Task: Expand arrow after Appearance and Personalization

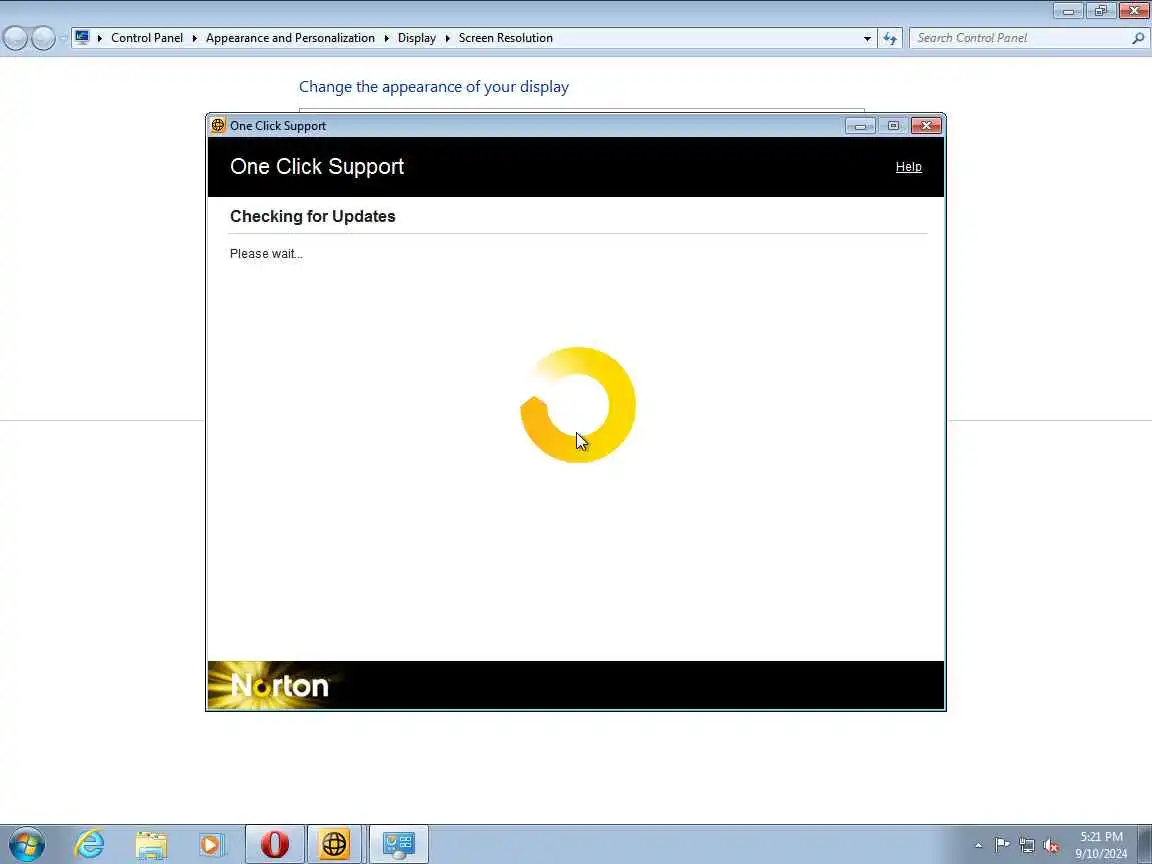Action: pos(386,38)
